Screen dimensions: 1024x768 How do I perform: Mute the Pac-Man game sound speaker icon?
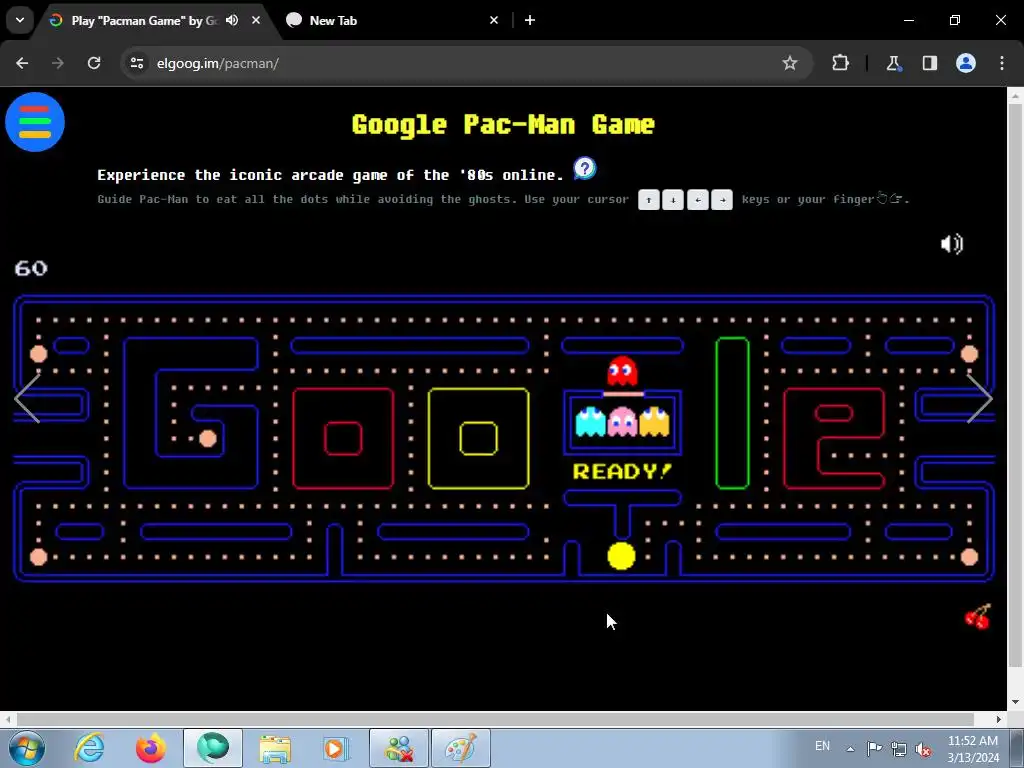coord(952,244)
